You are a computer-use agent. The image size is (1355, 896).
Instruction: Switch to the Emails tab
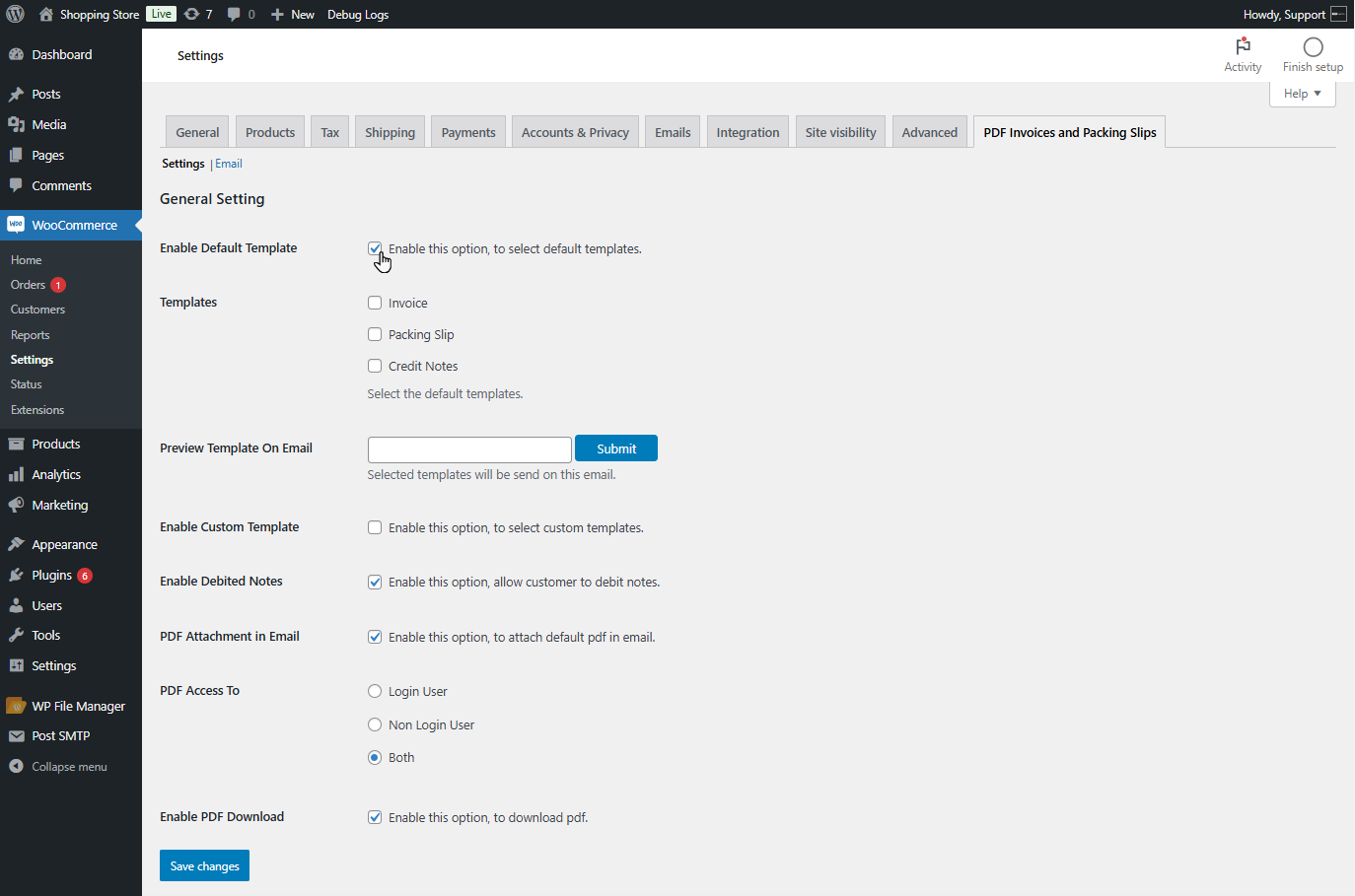pos(673,132)
